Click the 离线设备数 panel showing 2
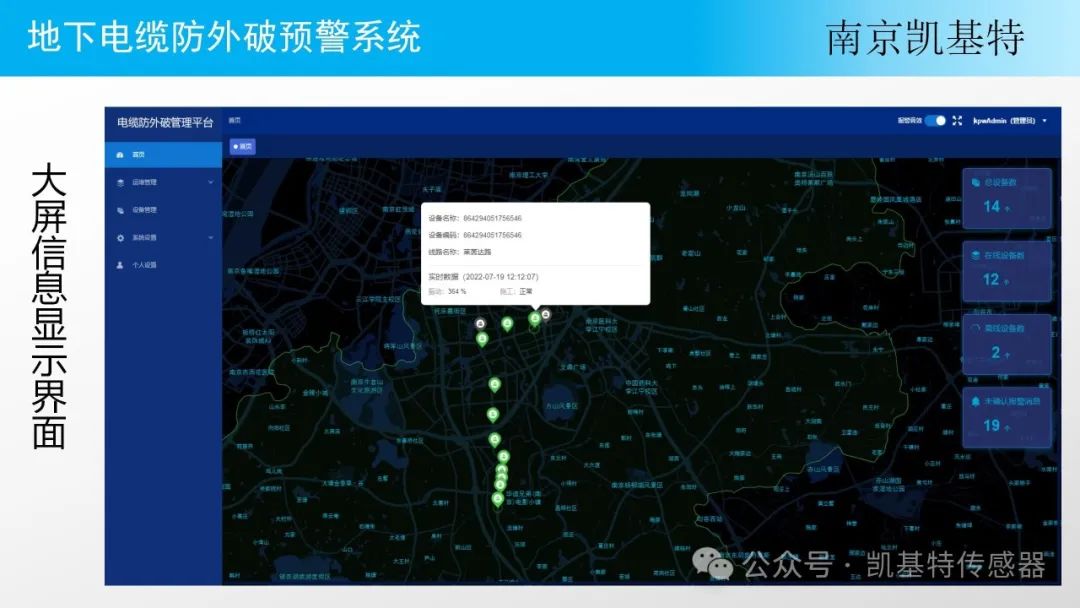The height and width of the screenshot is (608, 1080). pyautogui.click(x=1006, y=345)
